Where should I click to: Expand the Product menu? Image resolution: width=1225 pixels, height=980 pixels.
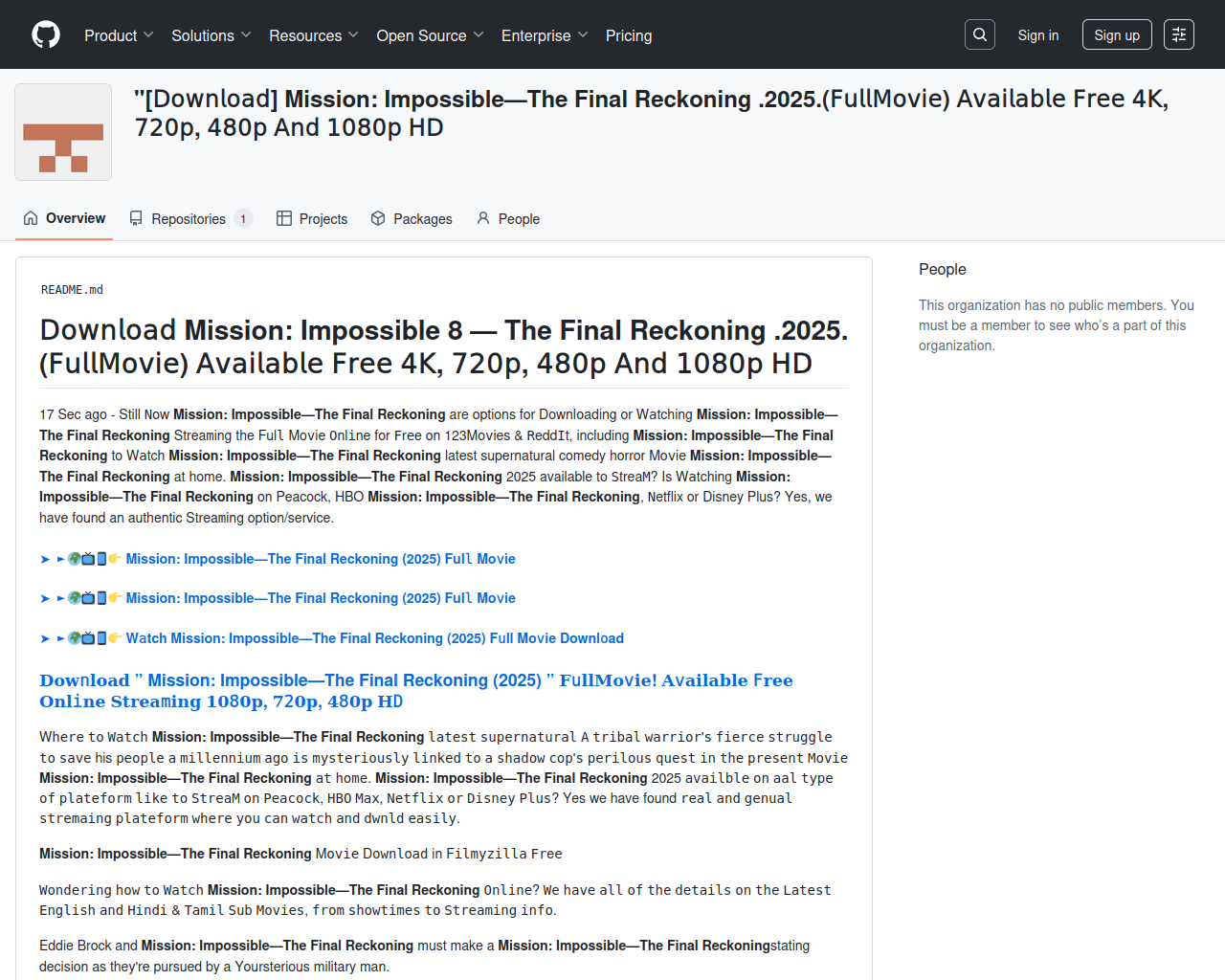(x=119, y=35)
